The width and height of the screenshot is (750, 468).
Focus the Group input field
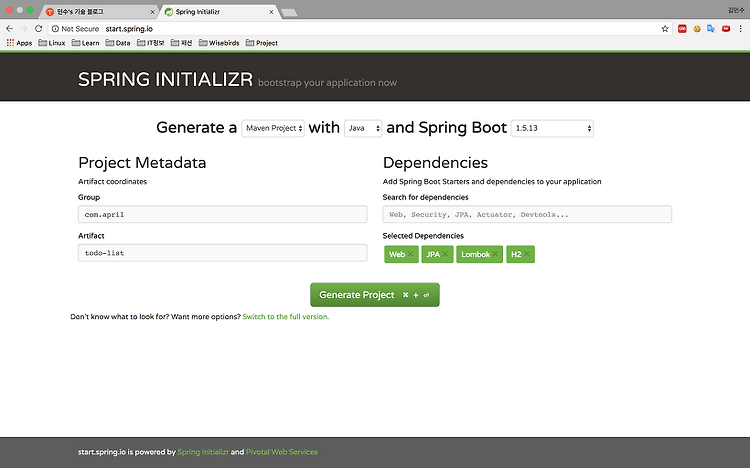[x=222, y=214]
